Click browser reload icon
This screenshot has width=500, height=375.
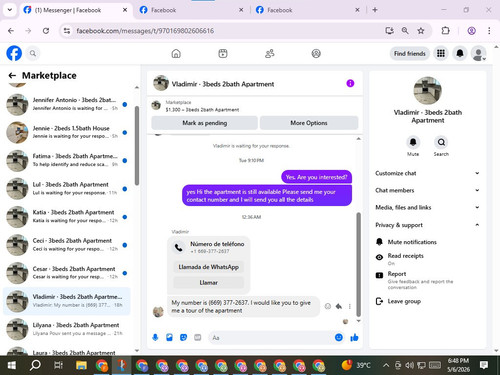tap(46, 31)
